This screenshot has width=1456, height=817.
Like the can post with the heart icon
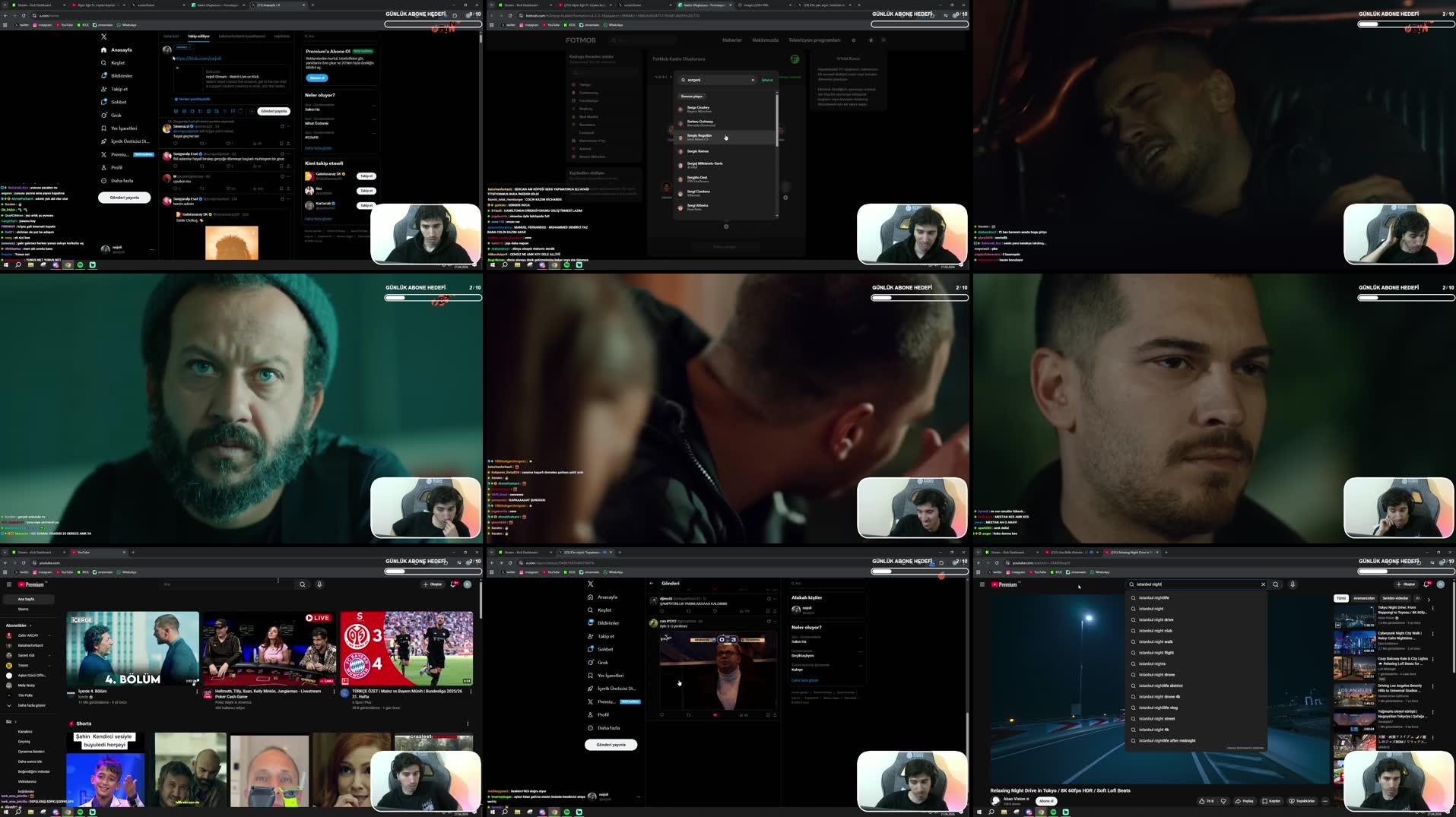click(x=715, y=715)
